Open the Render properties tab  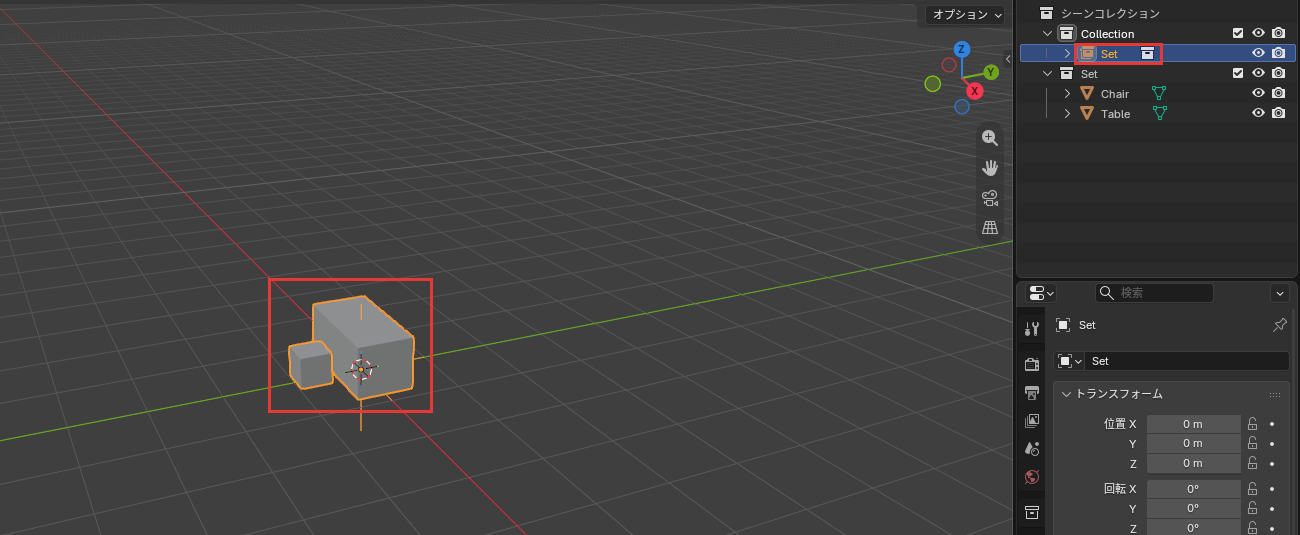pyautogui.click(x=1032, y=364)
